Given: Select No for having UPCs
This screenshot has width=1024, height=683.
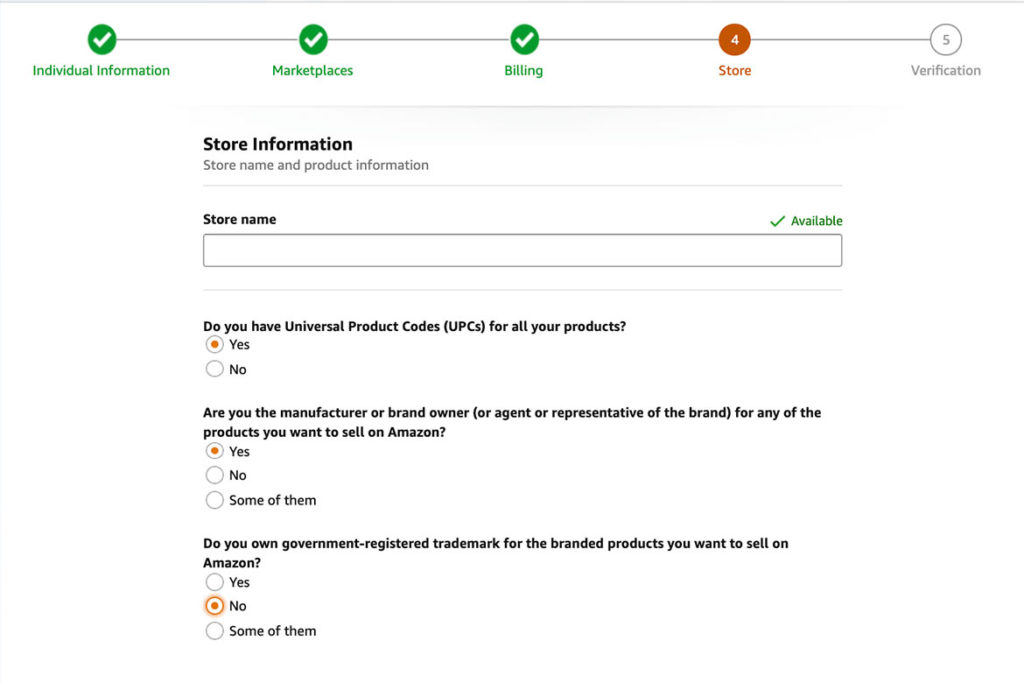Looking at the screenshot, I should point(214,369).
